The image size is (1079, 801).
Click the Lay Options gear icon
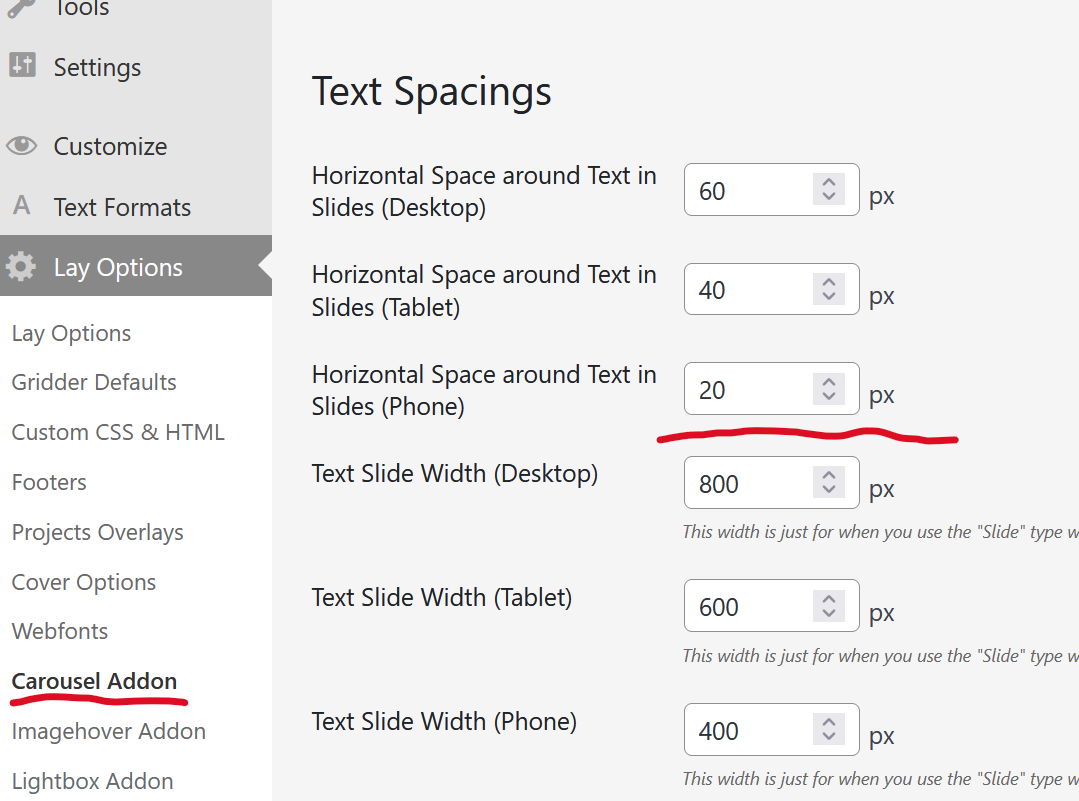pyautogui.click(x=21, y=267)
